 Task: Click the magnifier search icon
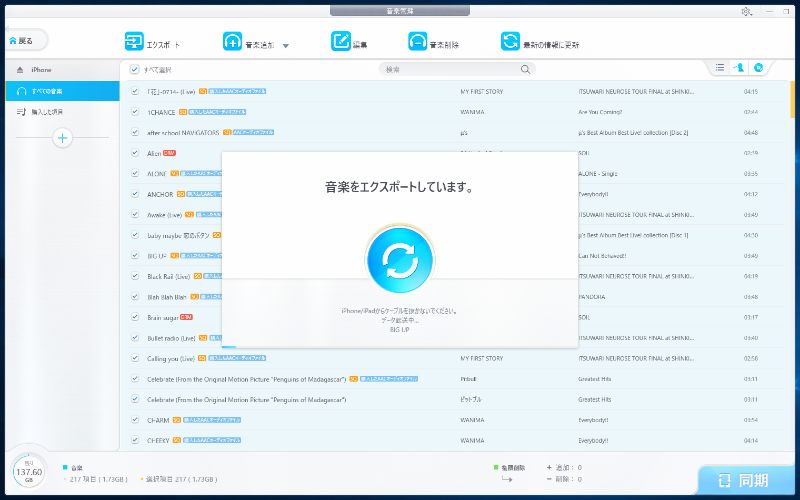(526, 69)
